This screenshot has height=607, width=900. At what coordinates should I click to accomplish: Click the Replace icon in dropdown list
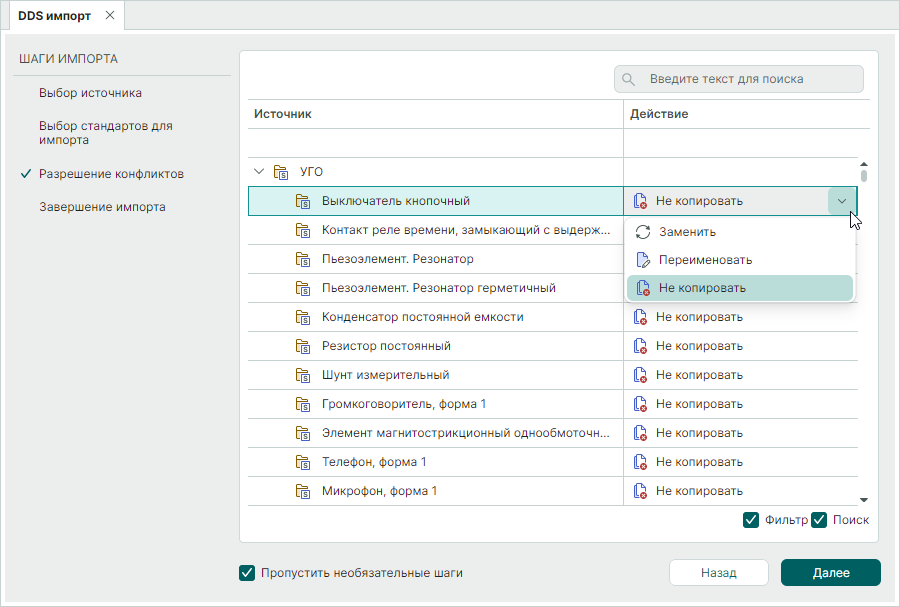pos(643,231)
